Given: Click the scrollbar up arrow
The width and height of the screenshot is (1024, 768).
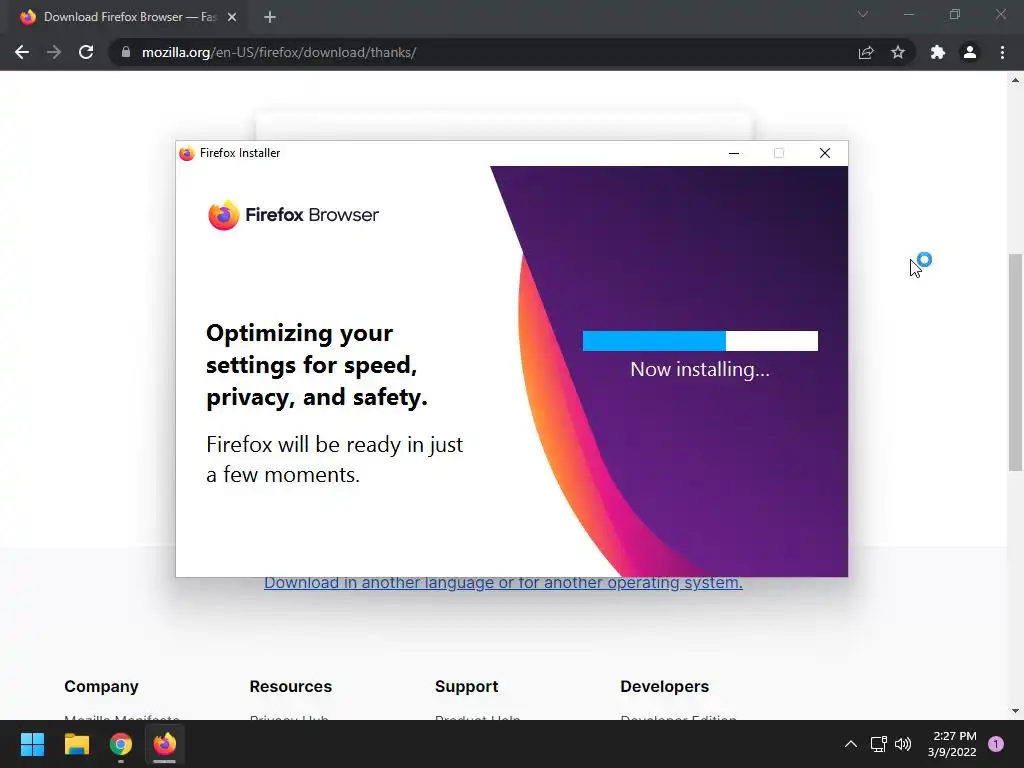Looking at the screenshot, I should (1015, 80).
